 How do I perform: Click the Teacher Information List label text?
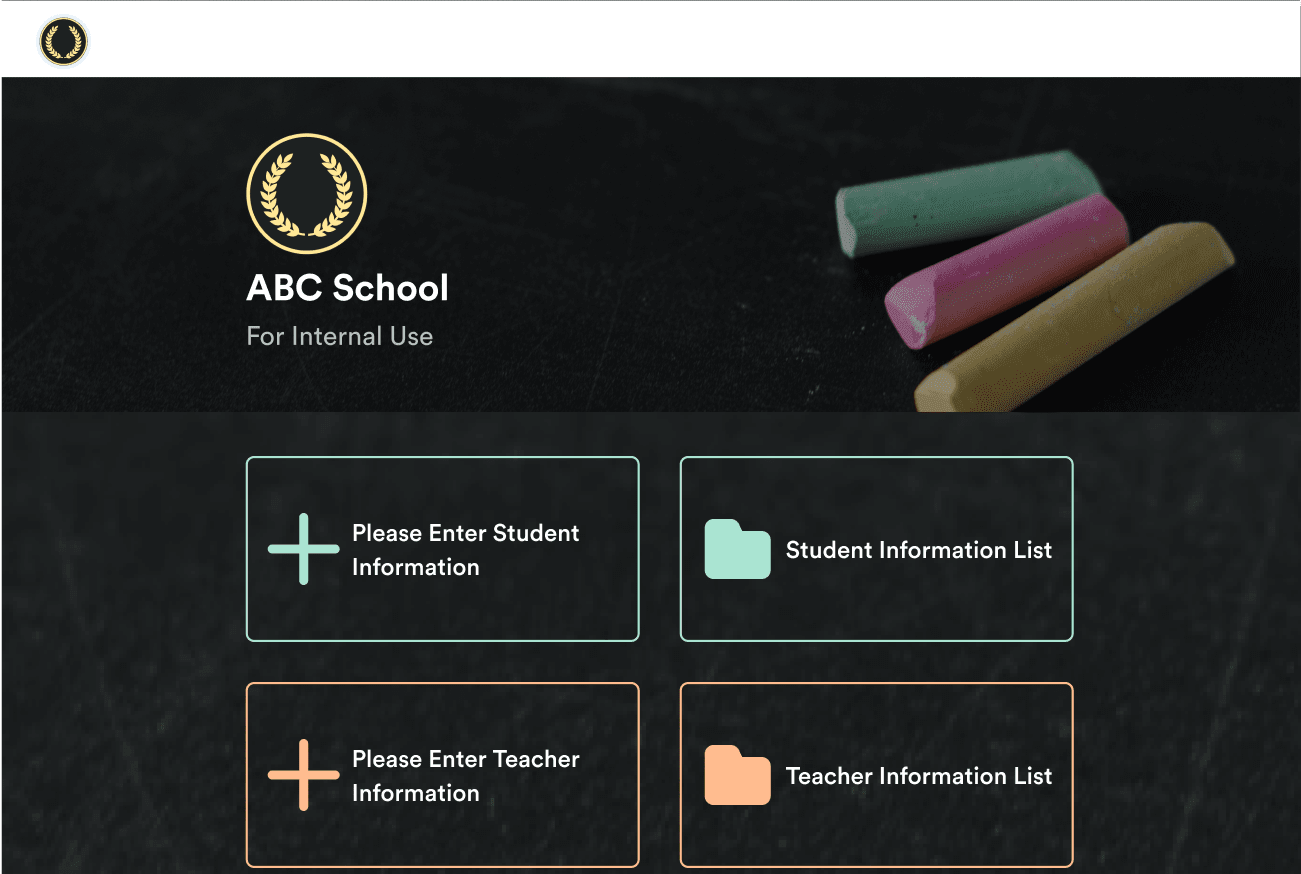919,775
